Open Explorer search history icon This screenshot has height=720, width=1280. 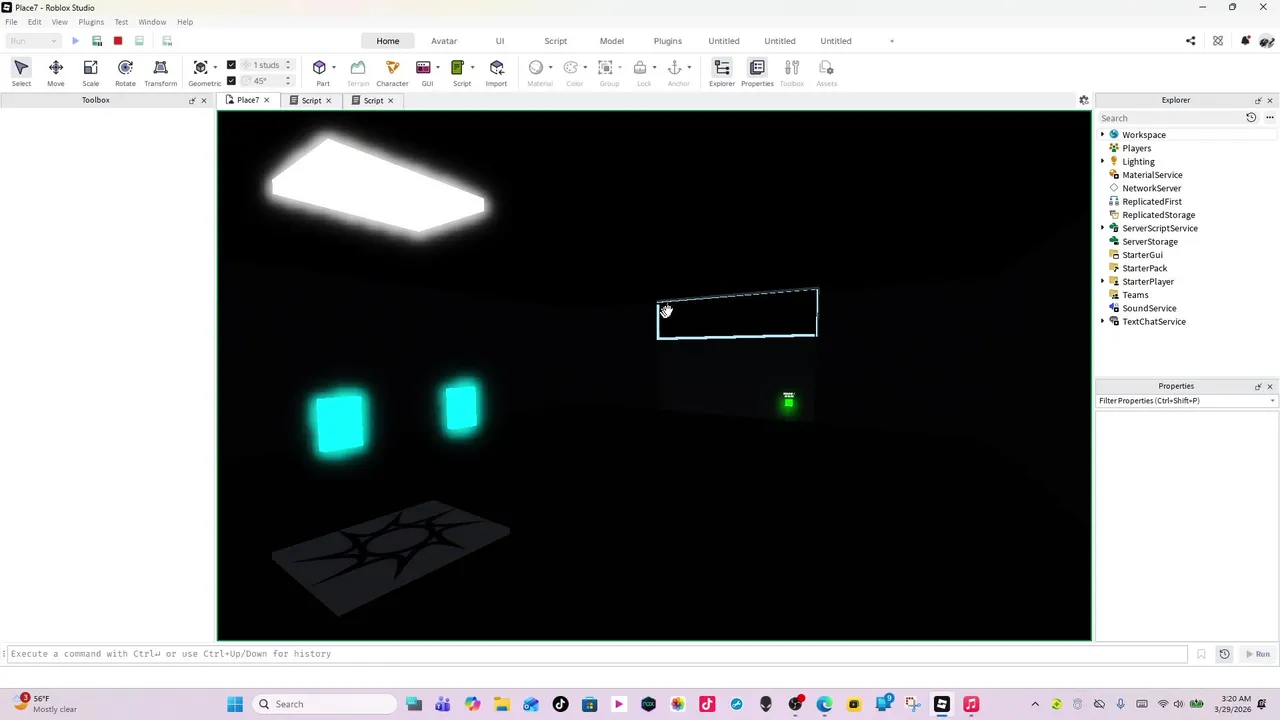coord(1251,118)
